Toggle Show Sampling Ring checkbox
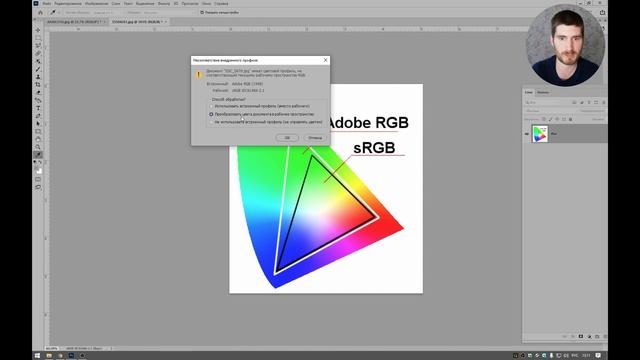640x360 pixels. (202, 13)
